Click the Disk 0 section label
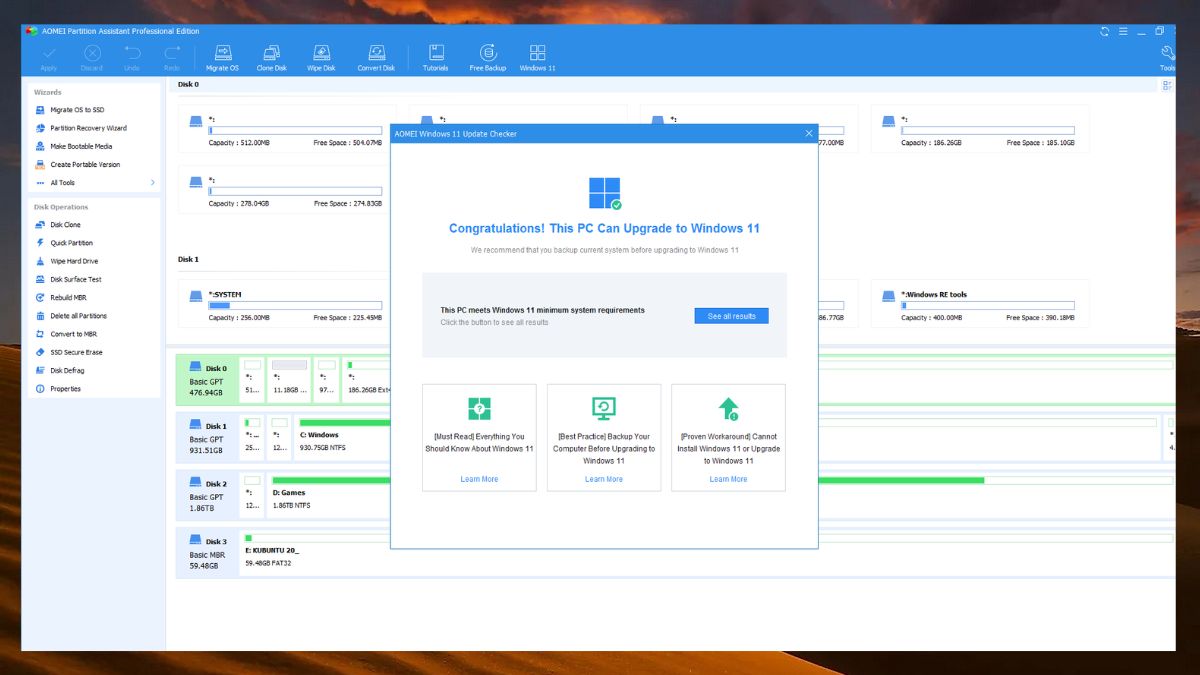 [188, 85]
